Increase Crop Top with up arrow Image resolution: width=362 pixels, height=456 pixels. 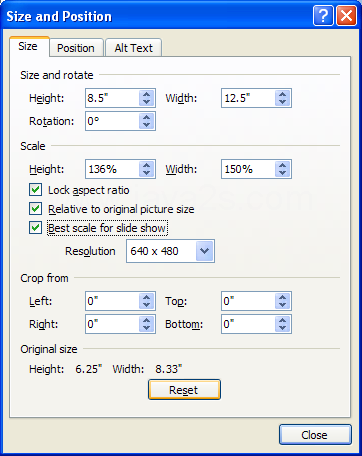(x=282, y=297)
